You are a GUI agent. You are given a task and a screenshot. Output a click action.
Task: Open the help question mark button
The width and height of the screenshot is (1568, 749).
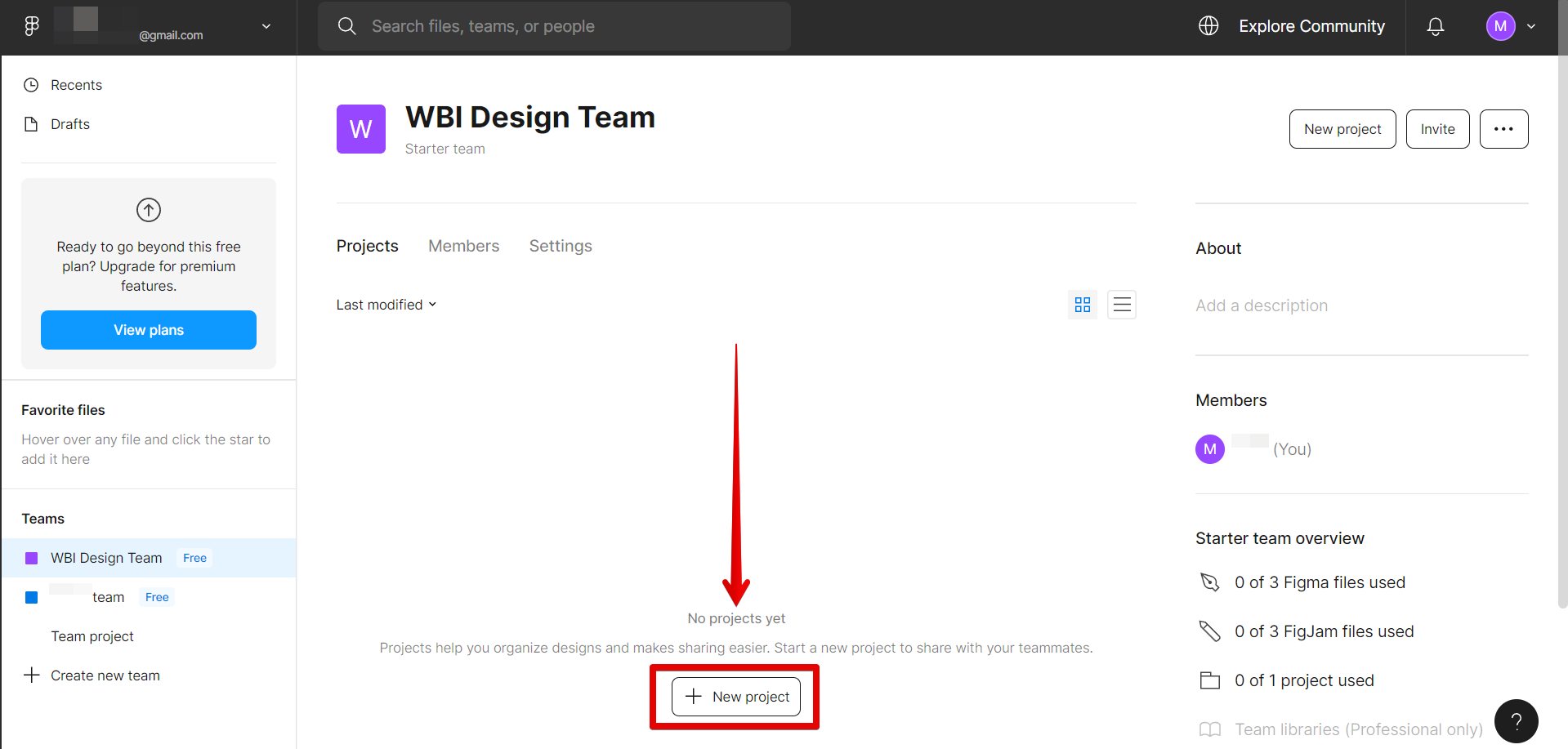click(1517, 721)
